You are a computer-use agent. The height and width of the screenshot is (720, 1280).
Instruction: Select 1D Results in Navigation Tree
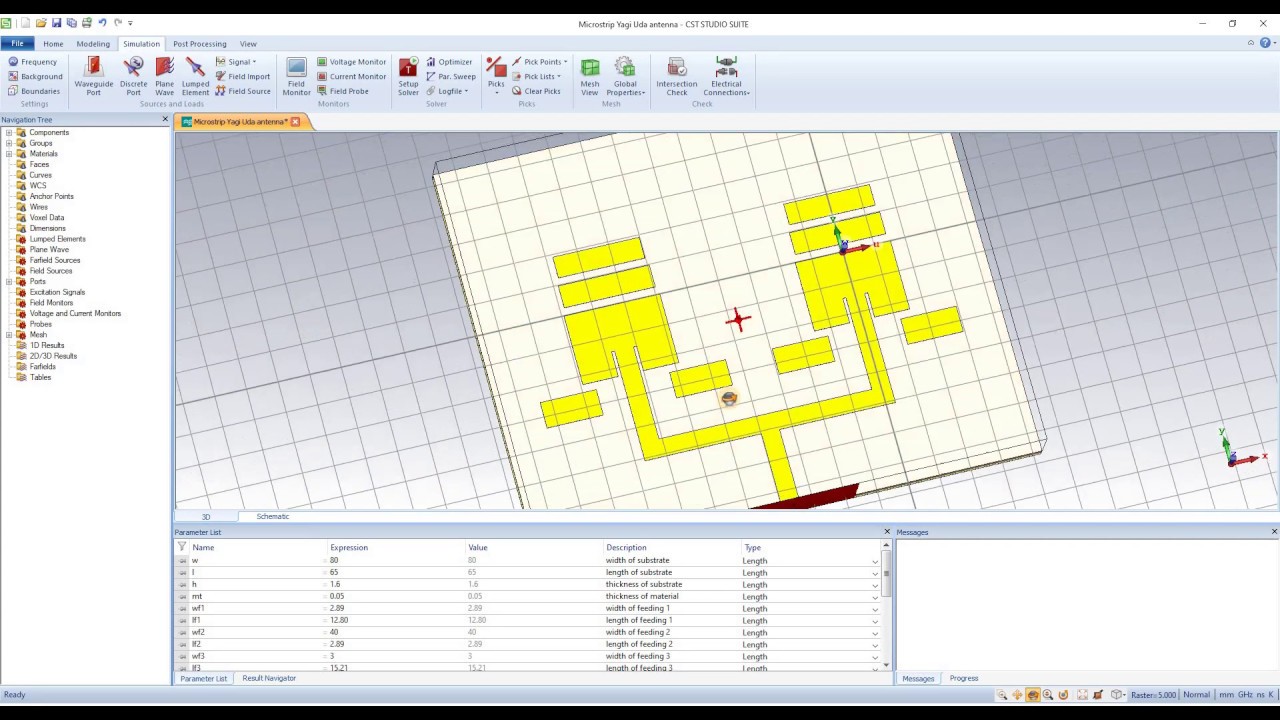pyautogui.click(x=47, y=345)
